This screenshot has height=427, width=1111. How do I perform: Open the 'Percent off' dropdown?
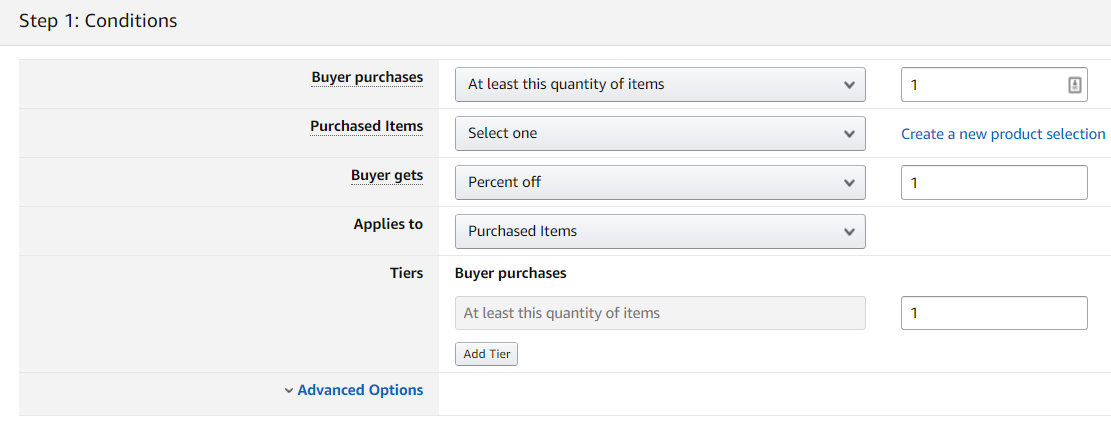tap(660, 183)
